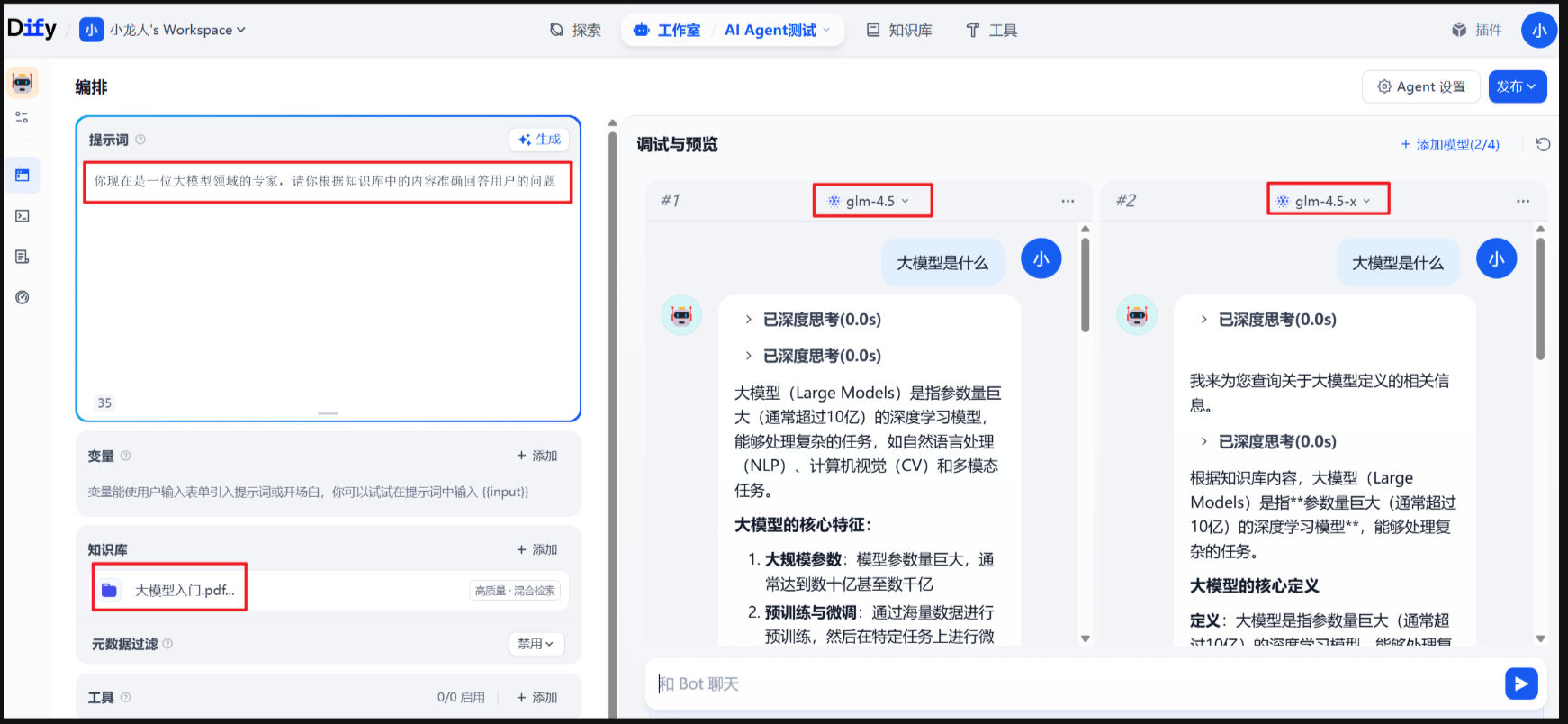Click the 生成 prompt generate button
The width and height of the screenshot is (1568, 724).
pyautogui.click(x=539, y=140)
